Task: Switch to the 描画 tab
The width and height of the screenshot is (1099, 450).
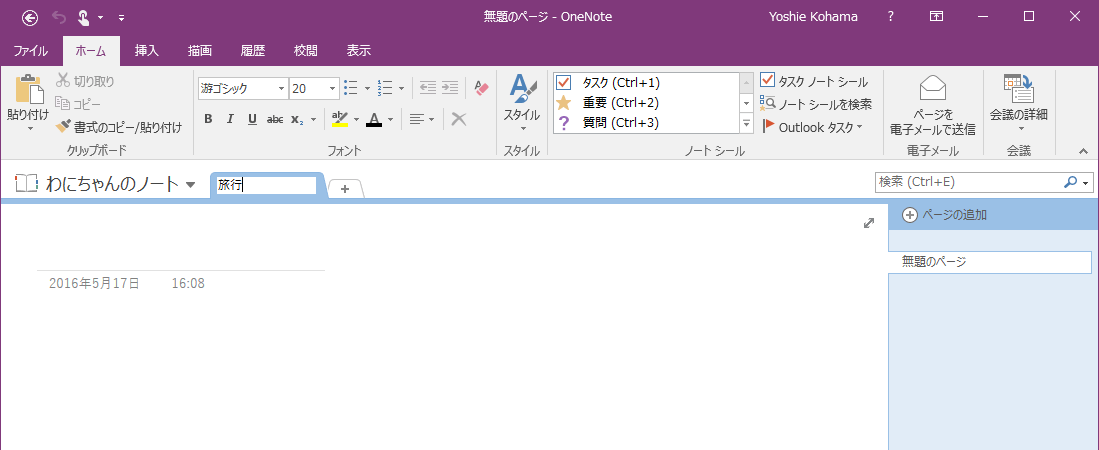Action: pyautogui.click(x=200, y=50)
